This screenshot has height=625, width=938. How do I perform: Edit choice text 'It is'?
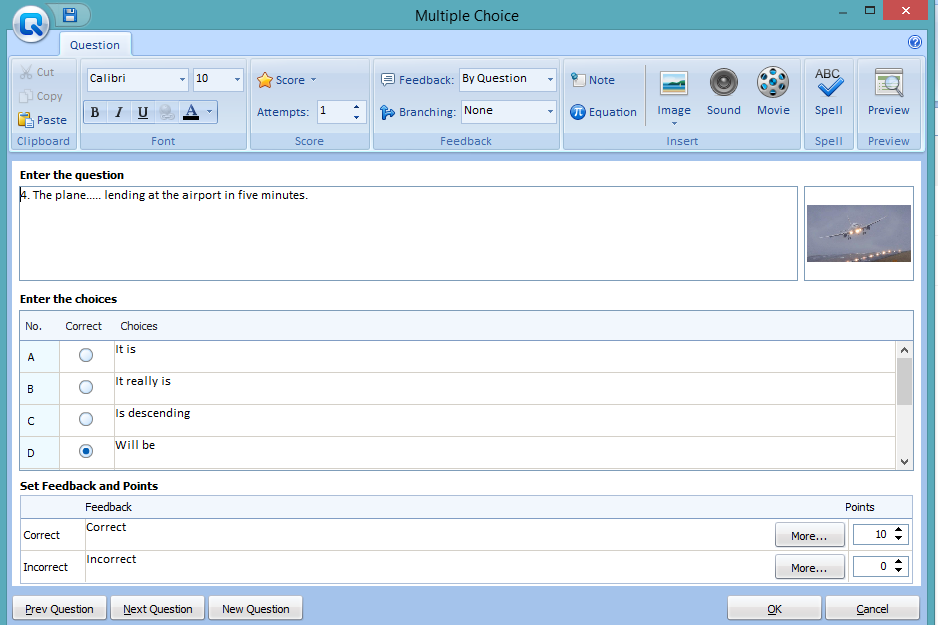505,356
